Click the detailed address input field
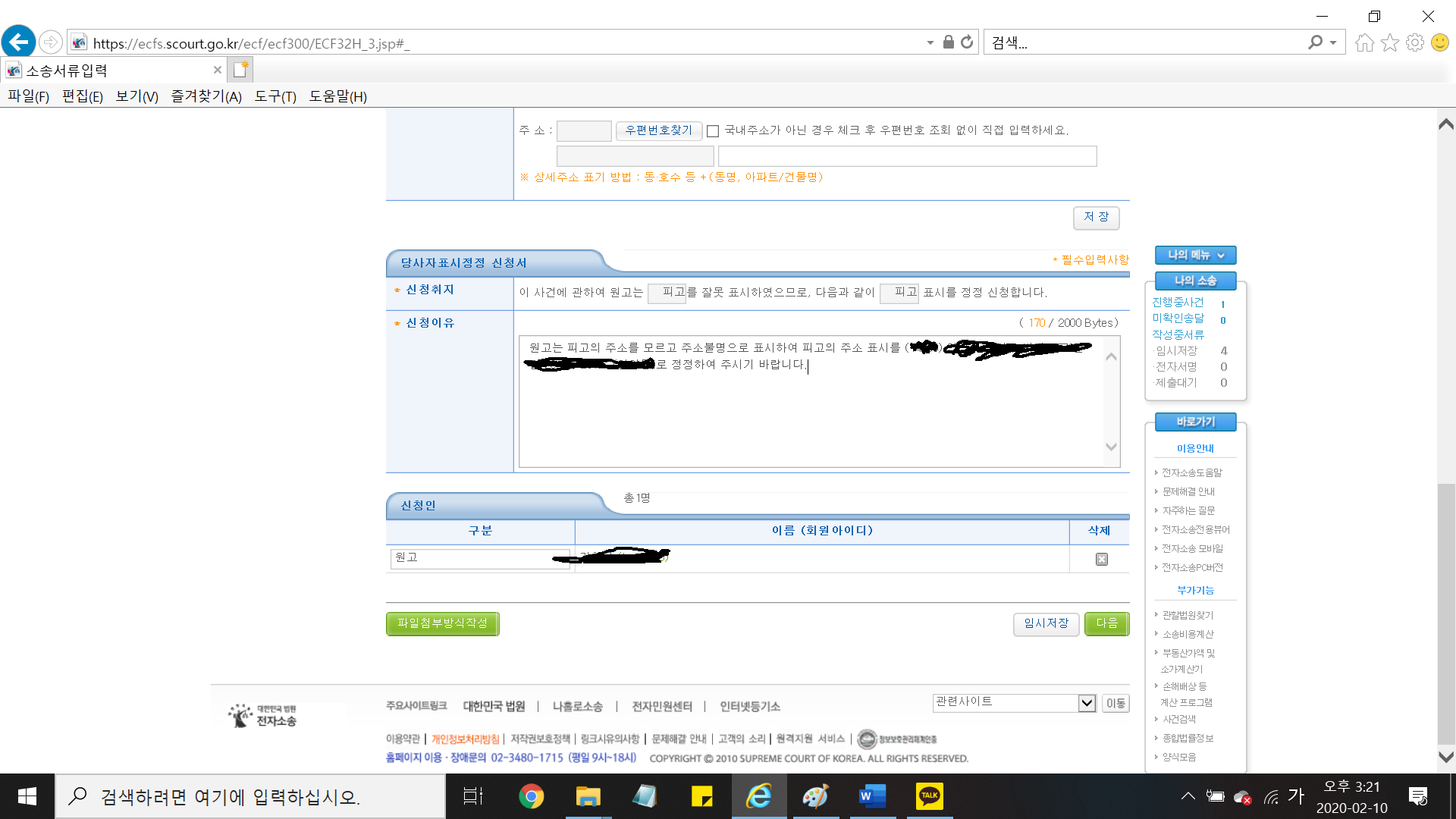The image size is (1456, 819). coord(907,156)
